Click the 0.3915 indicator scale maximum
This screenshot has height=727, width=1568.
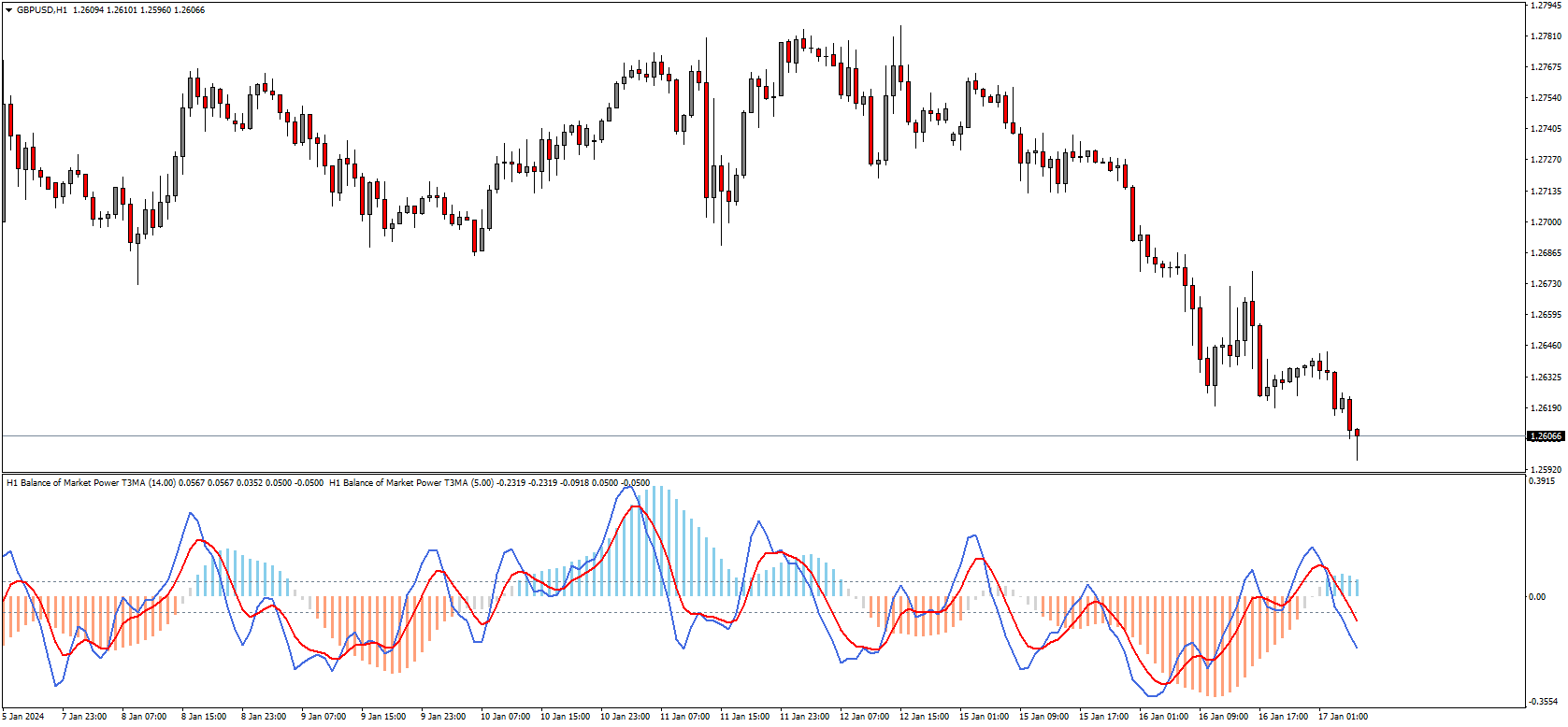coord(1543,481)
